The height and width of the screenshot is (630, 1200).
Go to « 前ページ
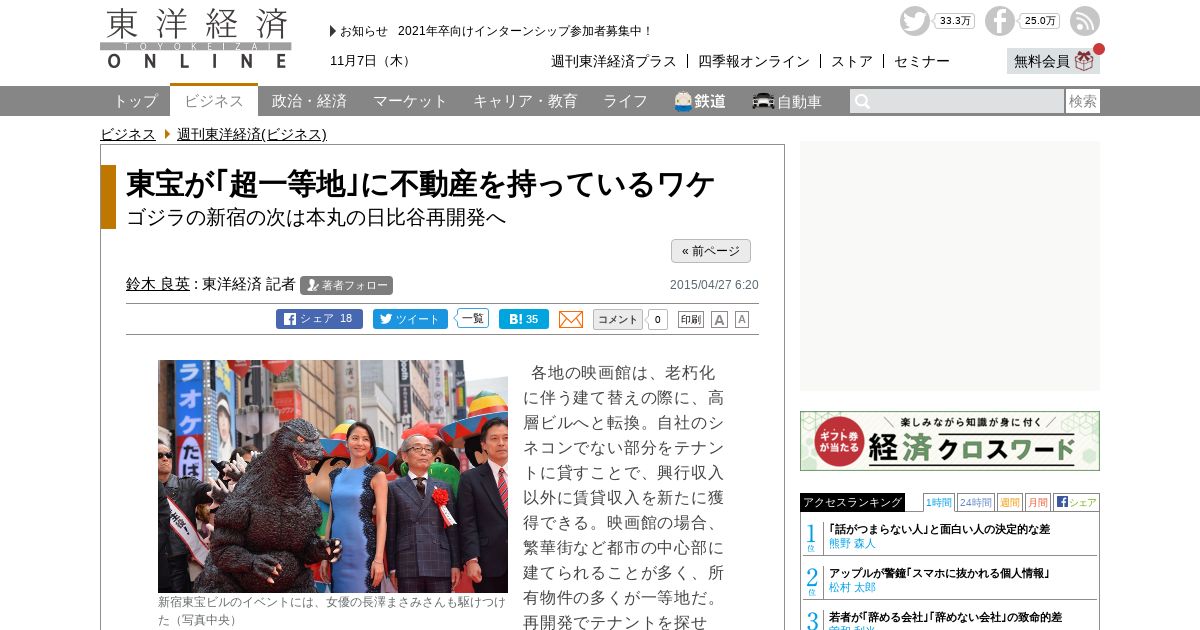click(711, 251)
